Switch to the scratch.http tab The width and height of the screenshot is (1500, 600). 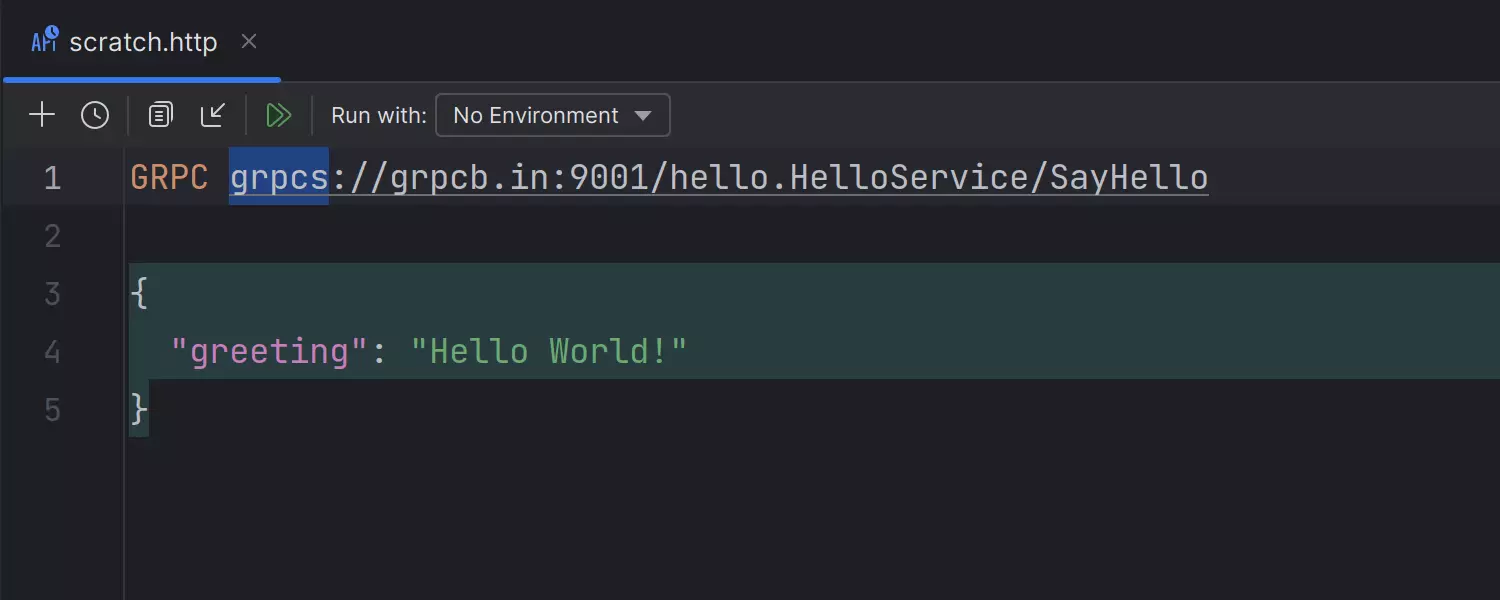[143, 42]
